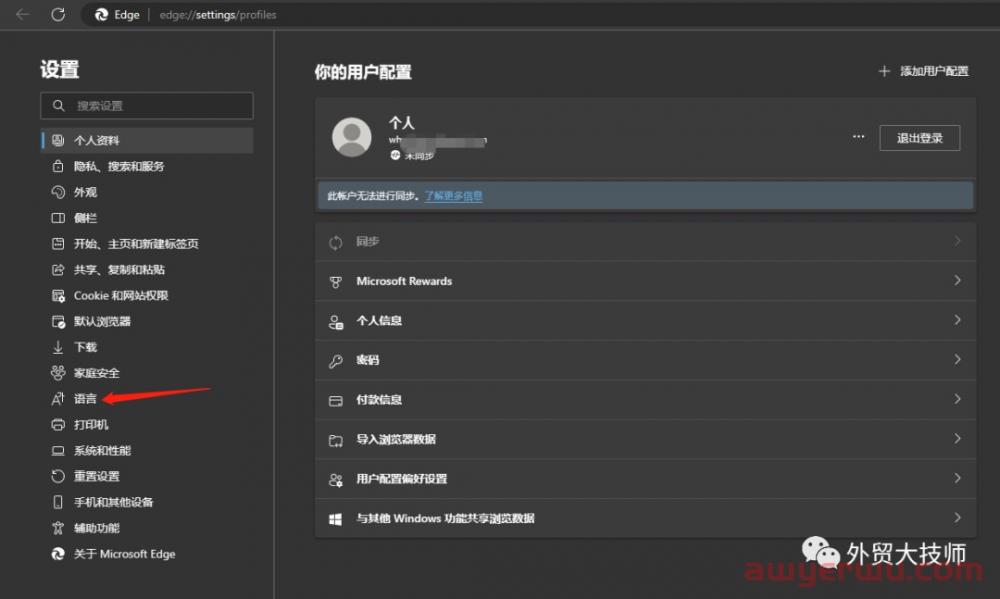Screen dimensions: 1000x599
Task: Click the profile avatar picture
Action: (x=351, y=137)
